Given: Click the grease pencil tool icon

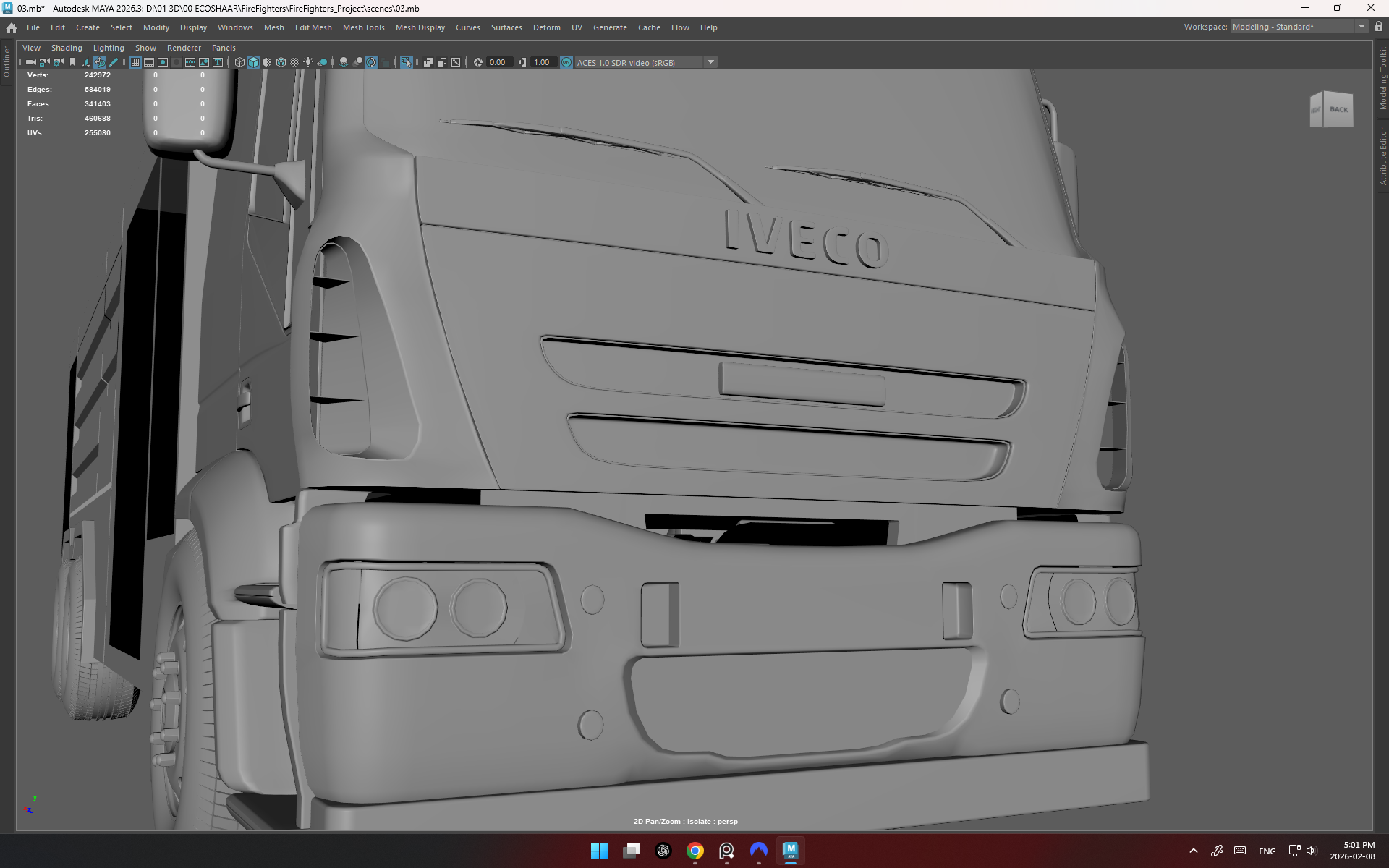Looking at the screenshot, I should click(x=114, y=62).
